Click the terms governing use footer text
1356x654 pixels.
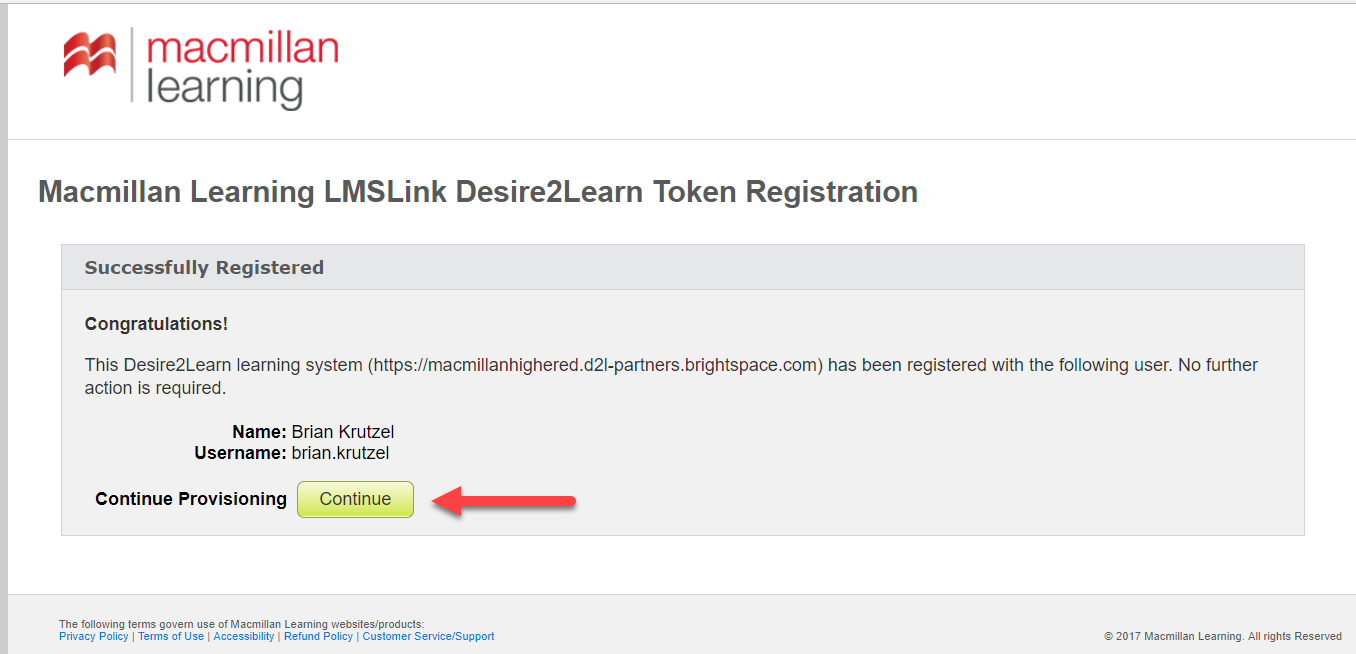242,622
